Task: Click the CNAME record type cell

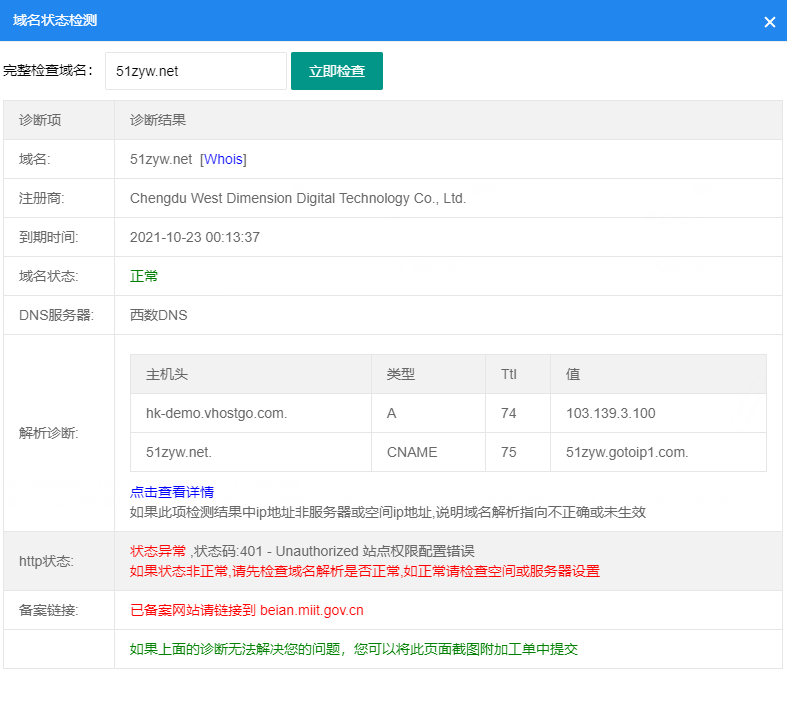Action: pyautogui.click(x=411, y=452)
